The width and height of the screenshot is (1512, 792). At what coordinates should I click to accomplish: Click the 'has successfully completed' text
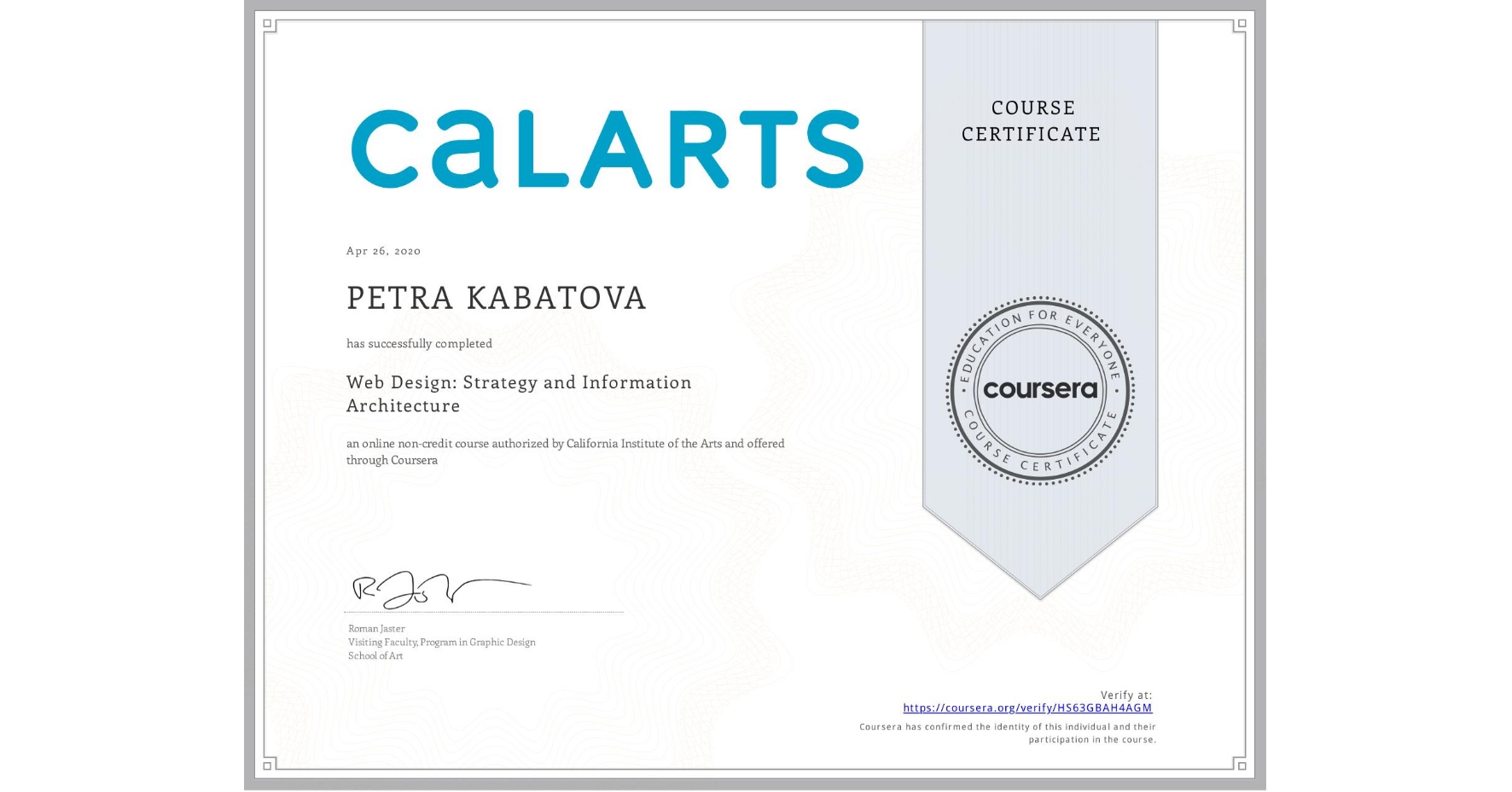tap(419, 344)
